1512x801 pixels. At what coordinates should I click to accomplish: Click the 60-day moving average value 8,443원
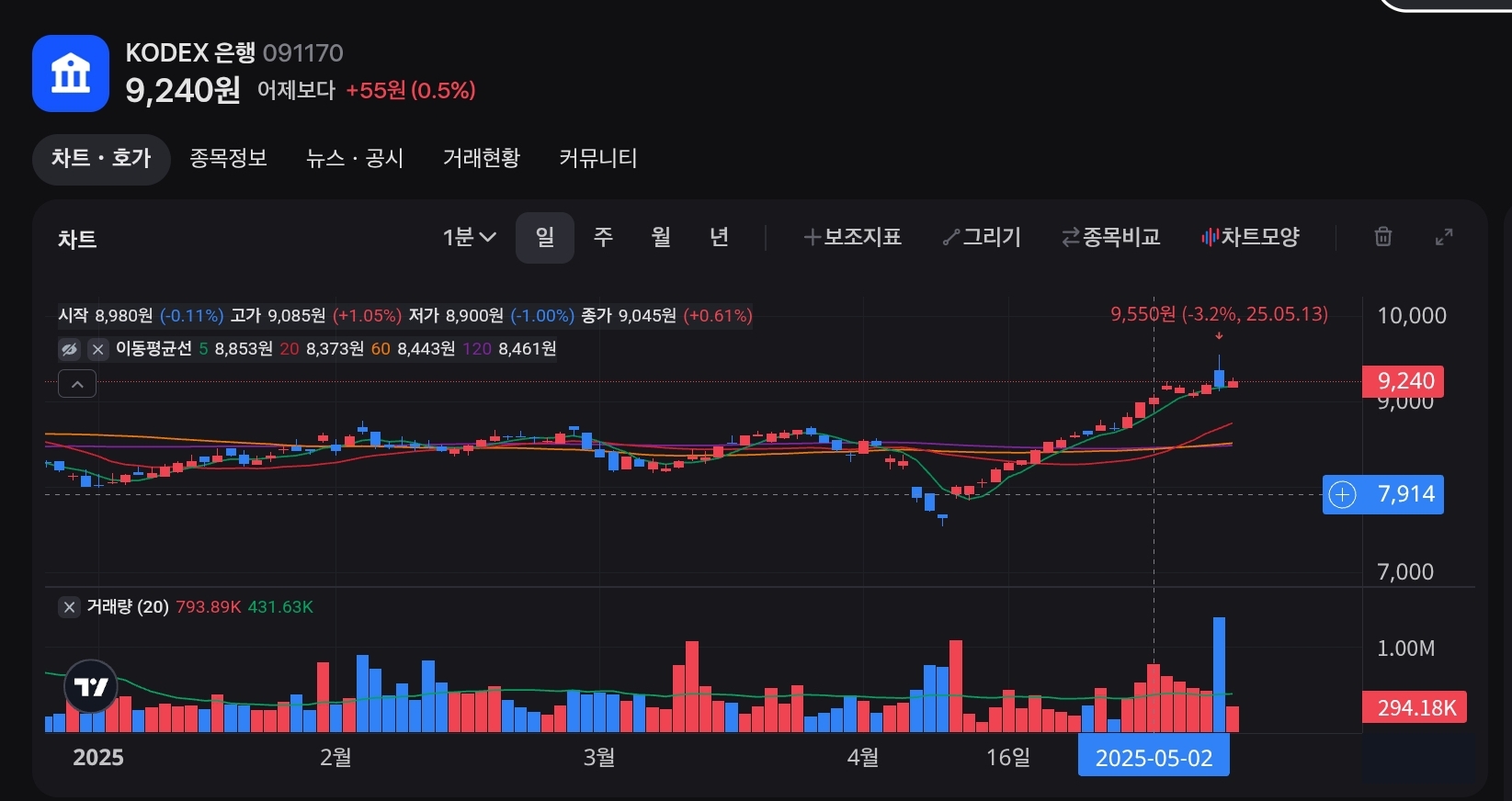pyautogui.click(x=426, y=349)
